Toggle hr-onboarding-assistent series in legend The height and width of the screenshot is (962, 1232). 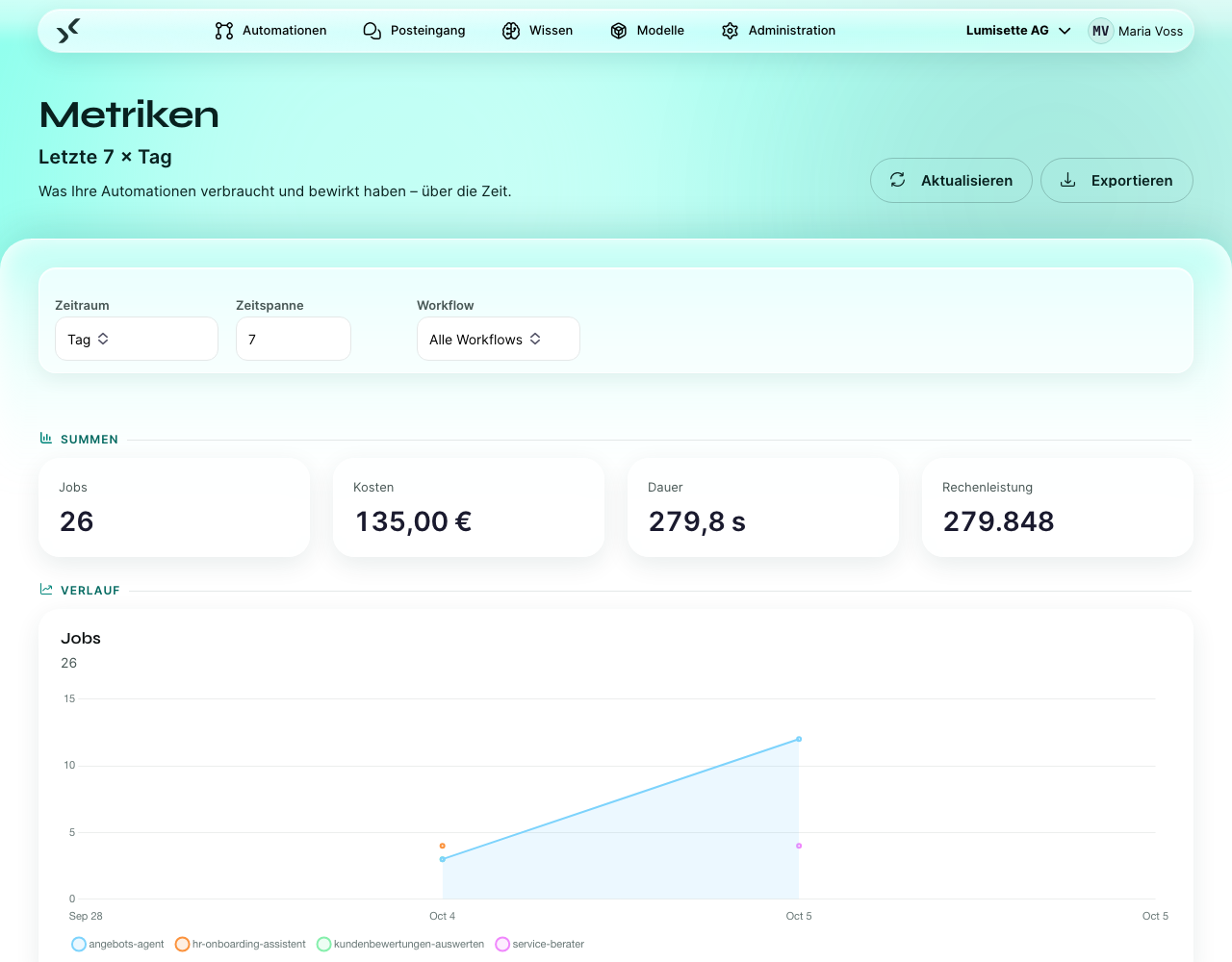(241, 945)
